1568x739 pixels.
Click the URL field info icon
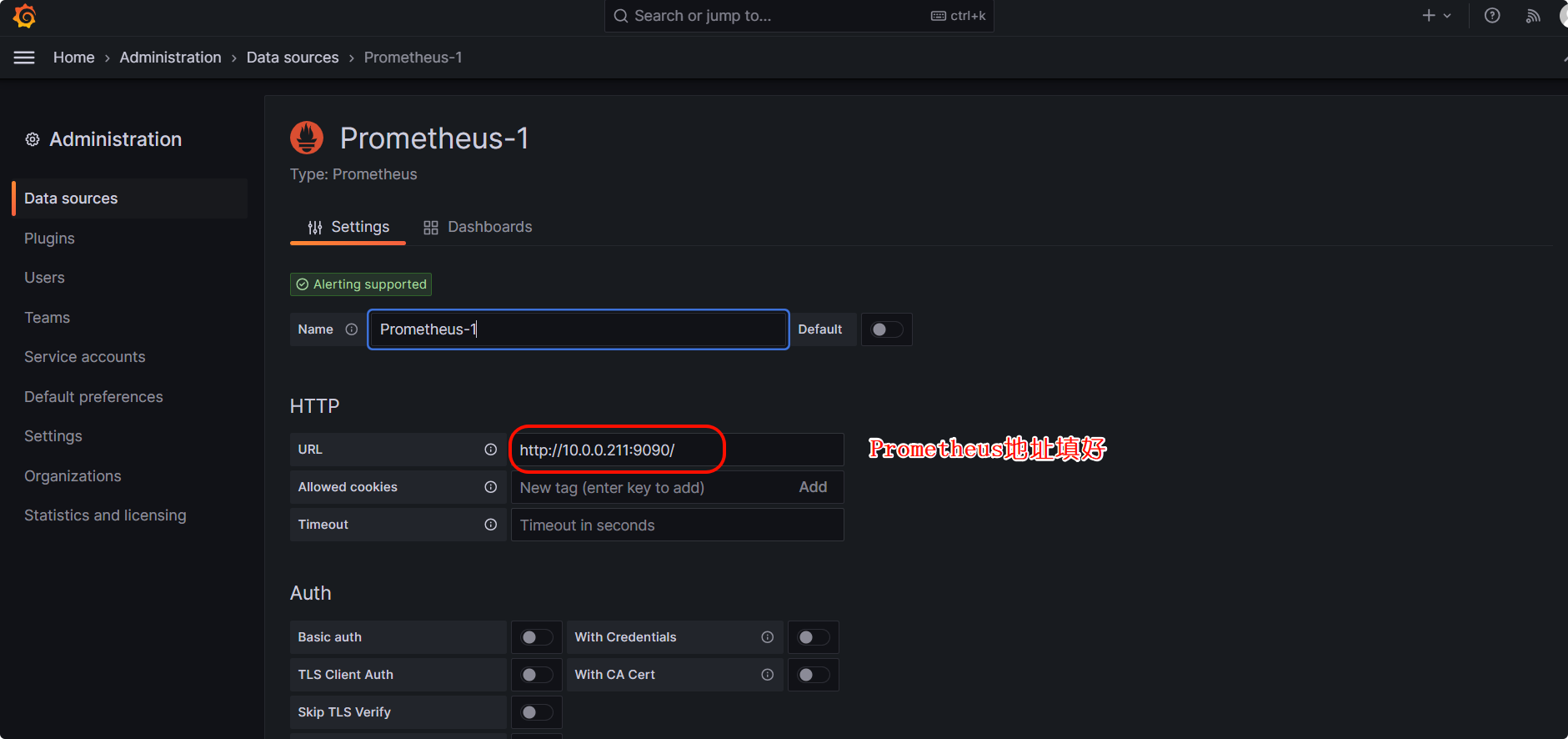point(491,450)
